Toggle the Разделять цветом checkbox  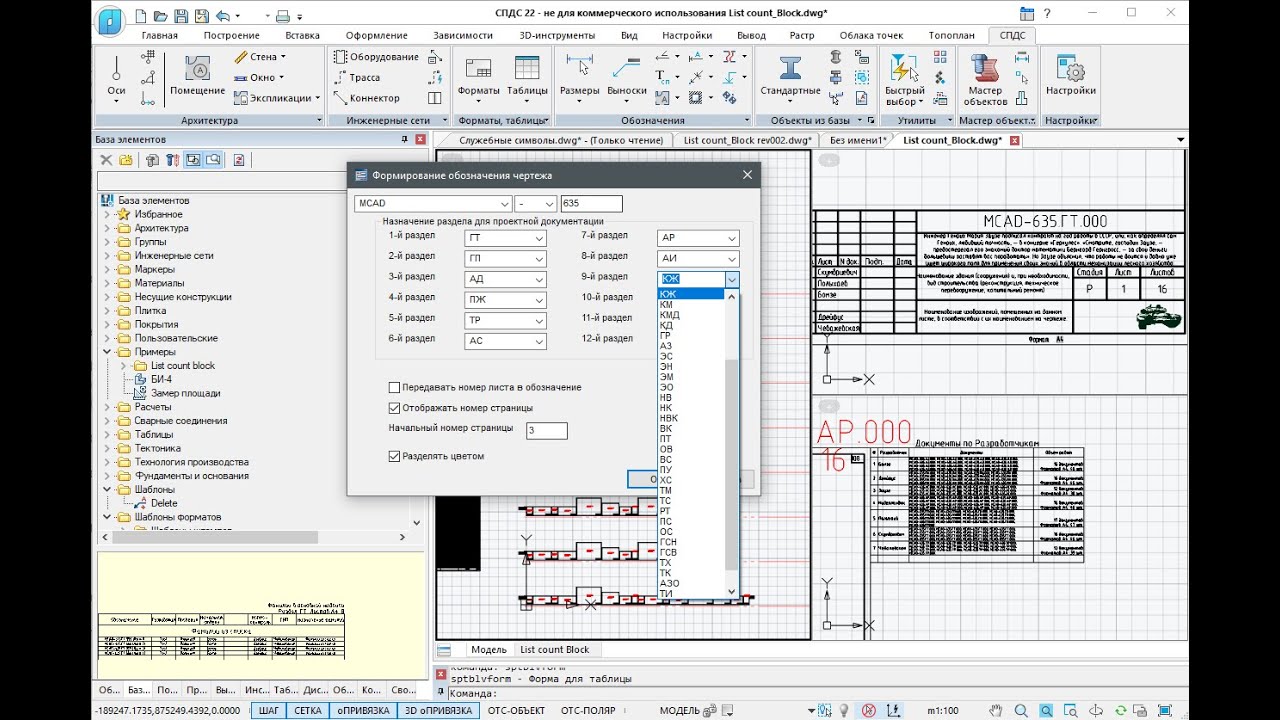point(394,456)
